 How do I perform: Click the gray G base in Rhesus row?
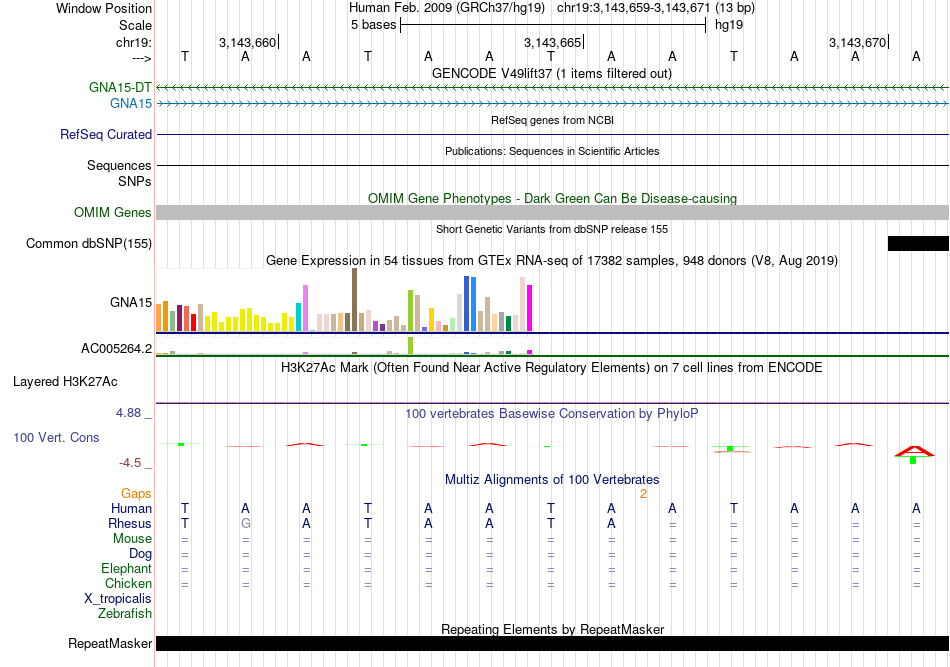point(245,523)
